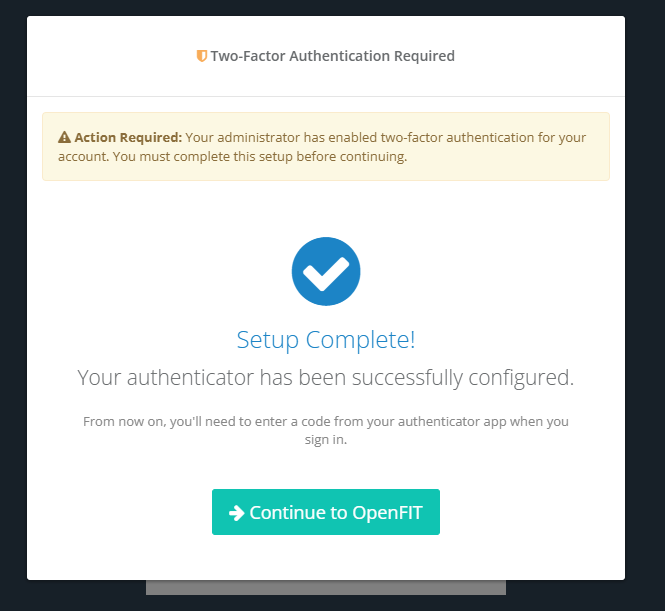The height and width of the screenshot is (611, 665).
Task: Click the authenticator successfully configured message
Action: coord(326,378)
